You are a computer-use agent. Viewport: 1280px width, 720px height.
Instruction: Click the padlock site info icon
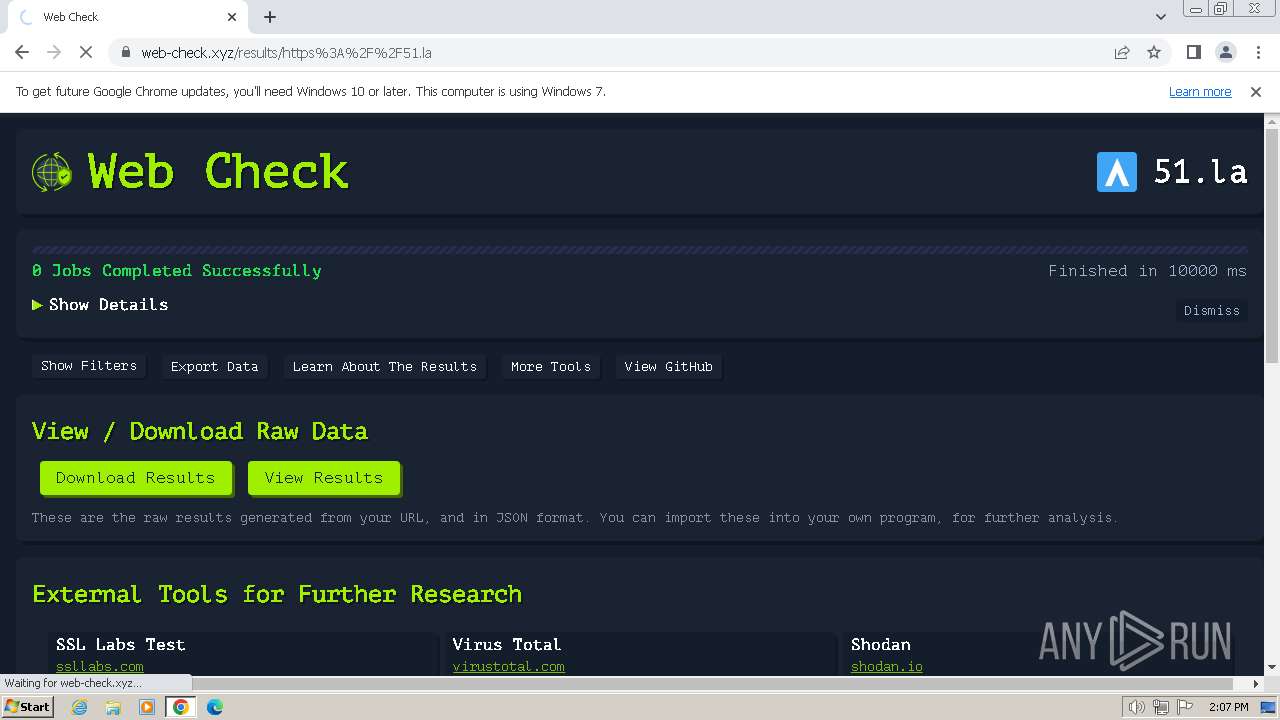(x=125, y=52)
